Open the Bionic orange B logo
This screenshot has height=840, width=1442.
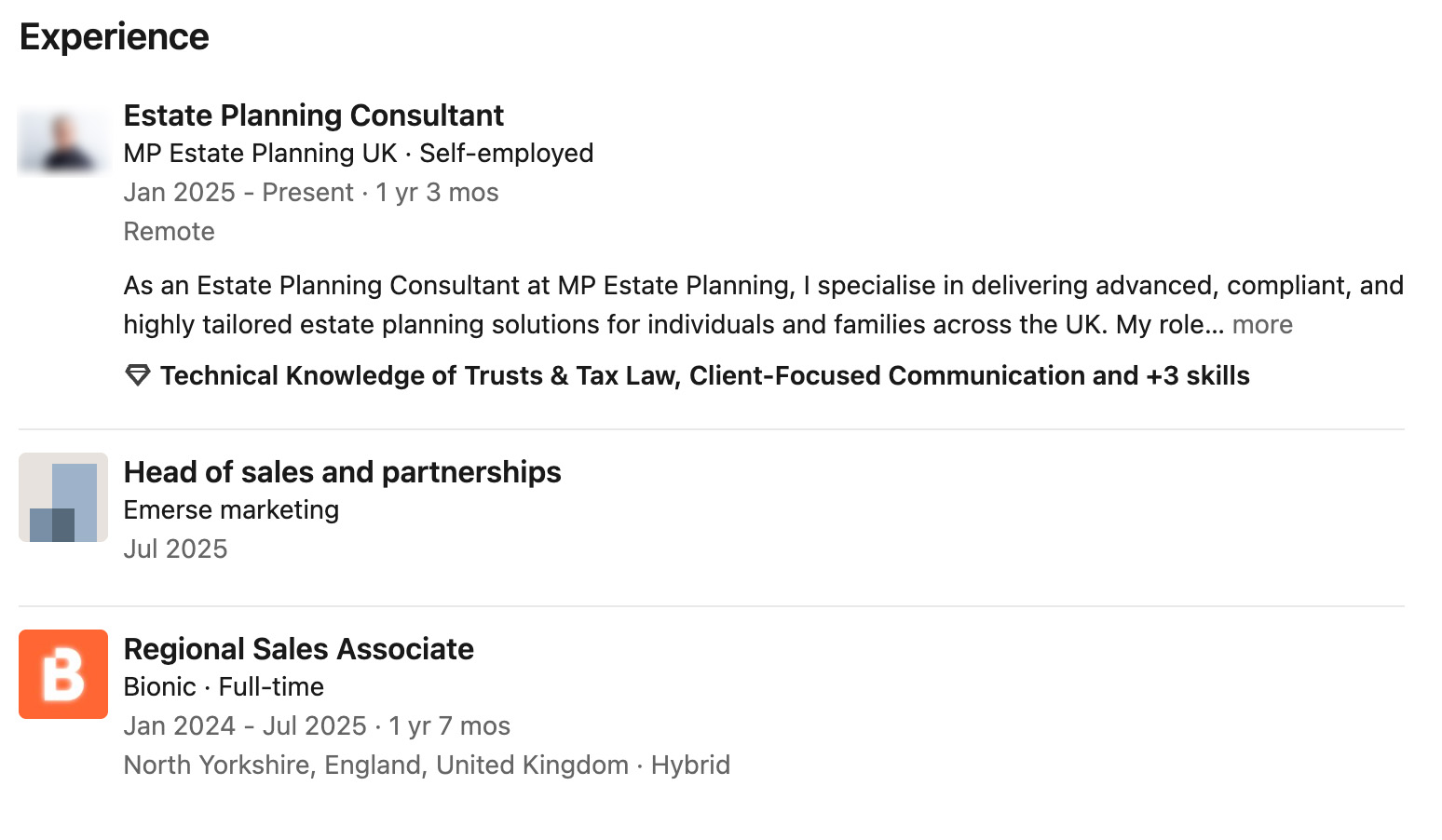62,674
